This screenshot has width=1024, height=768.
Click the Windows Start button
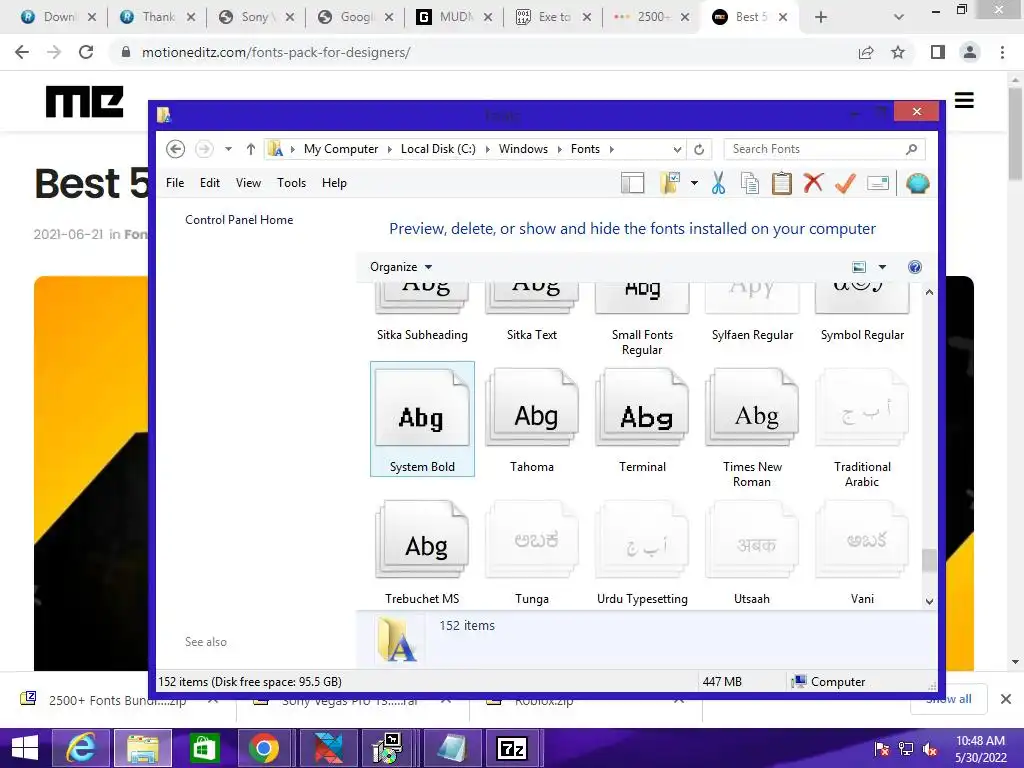coord(25,748)
